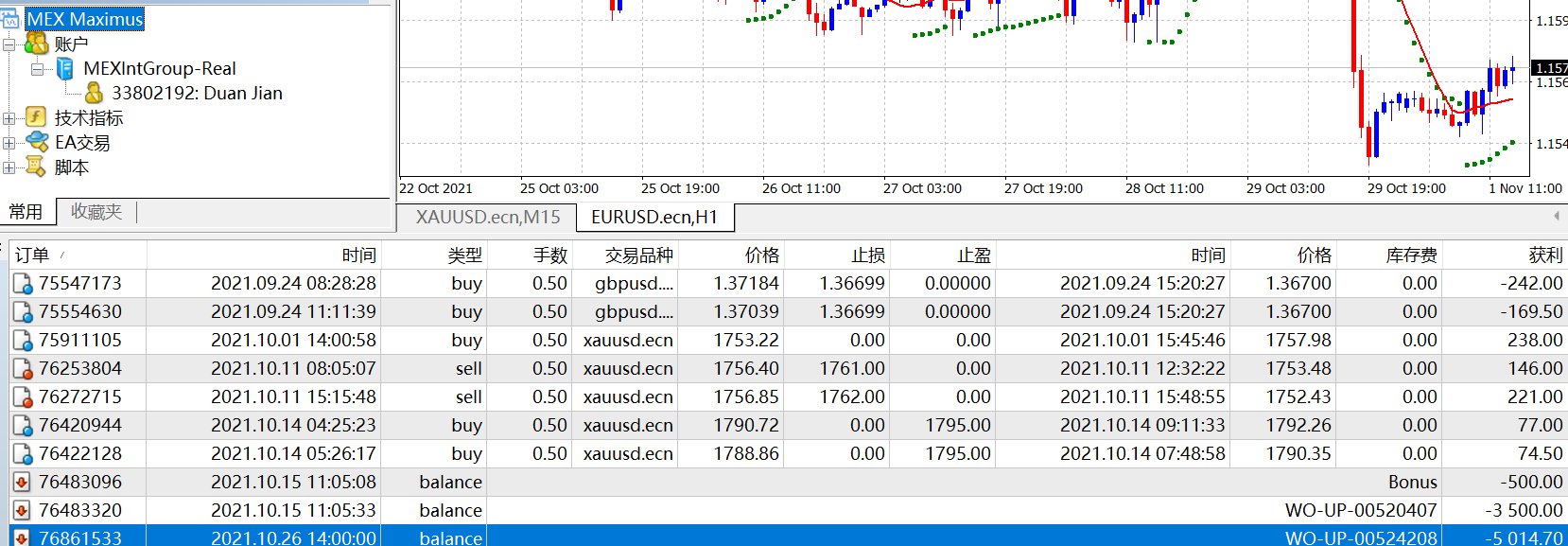The width and height of the screenshot is (1568, 546).
Task: Click the 脚本 scripts scroll icon
Action: click(x=36, y=167)
